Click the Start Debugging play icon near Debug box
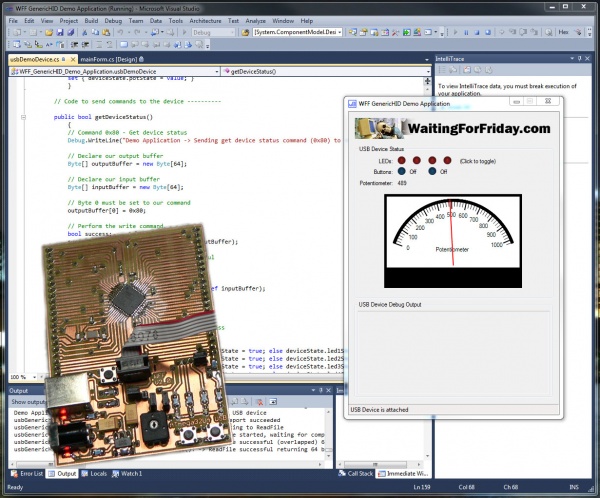 [x=184, y=33]
